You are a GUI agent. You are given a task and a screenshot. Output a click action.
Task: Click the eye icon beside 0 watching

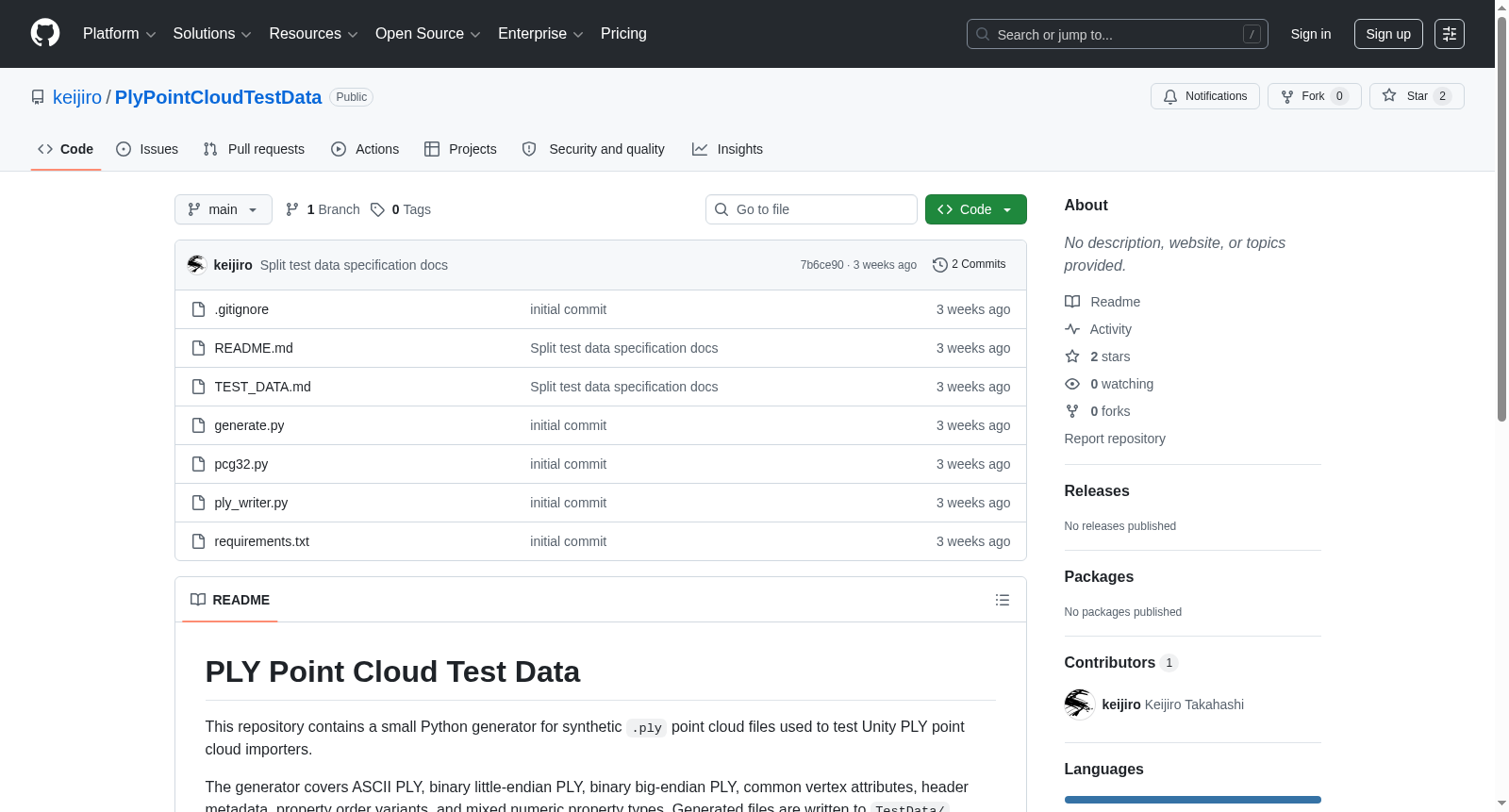coord(1072,384)
